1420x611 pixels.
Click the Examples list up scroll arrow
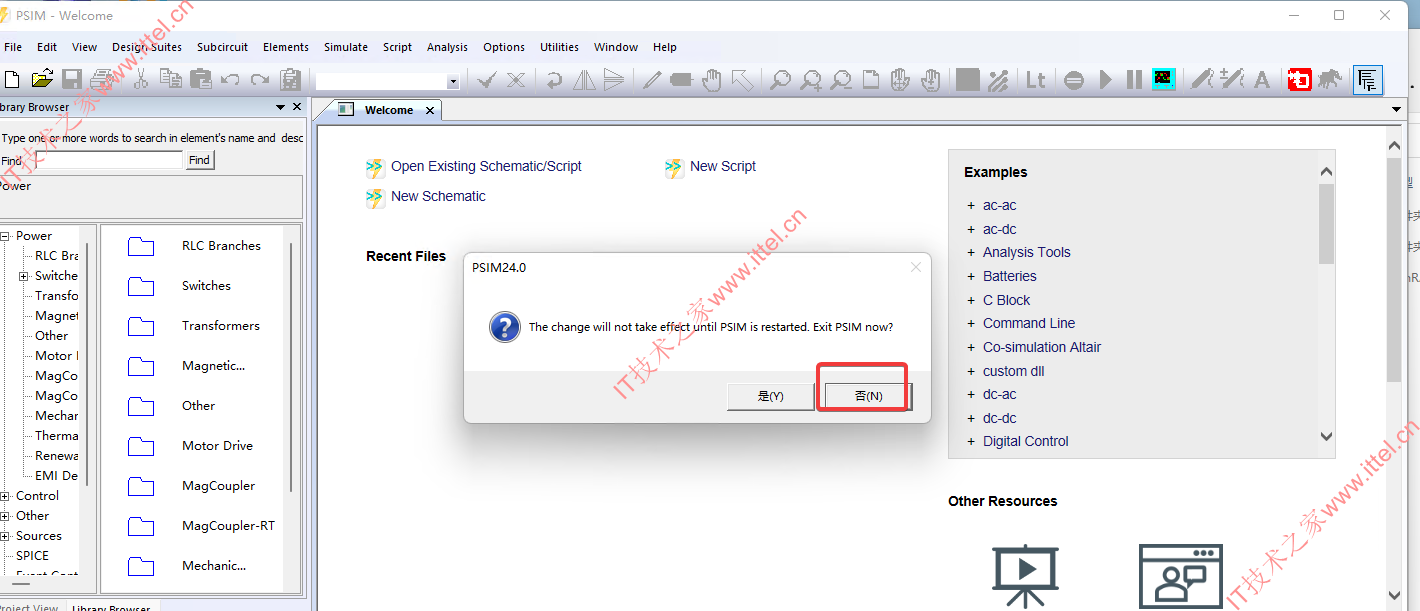1327,172
